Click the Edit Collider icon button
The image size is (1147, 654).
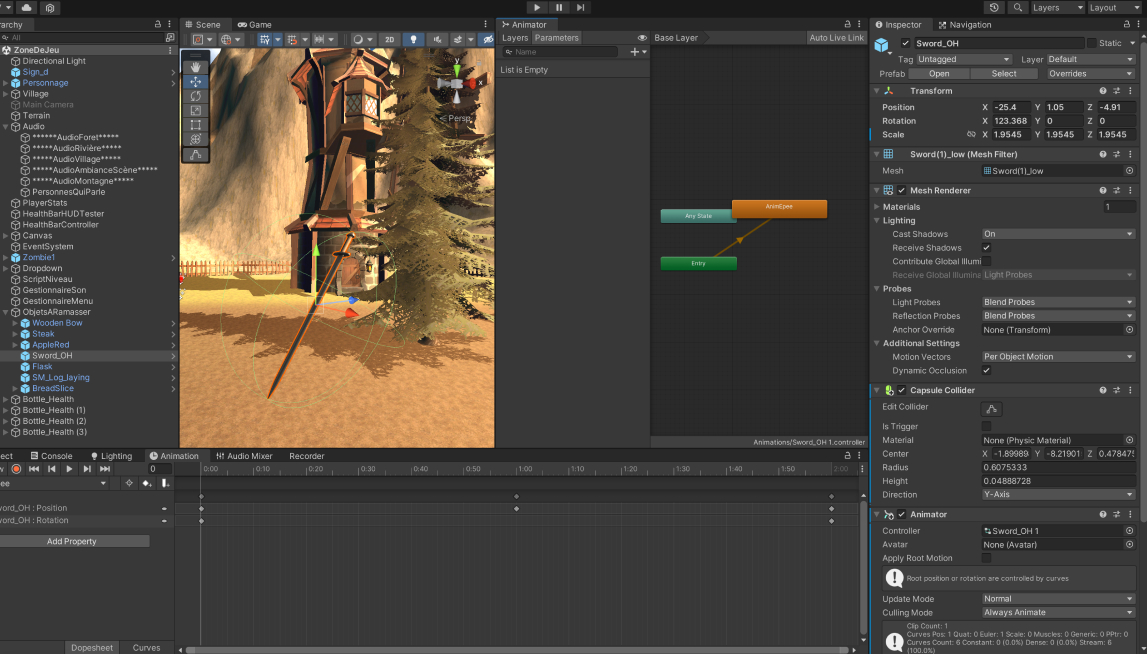point(992,408)
